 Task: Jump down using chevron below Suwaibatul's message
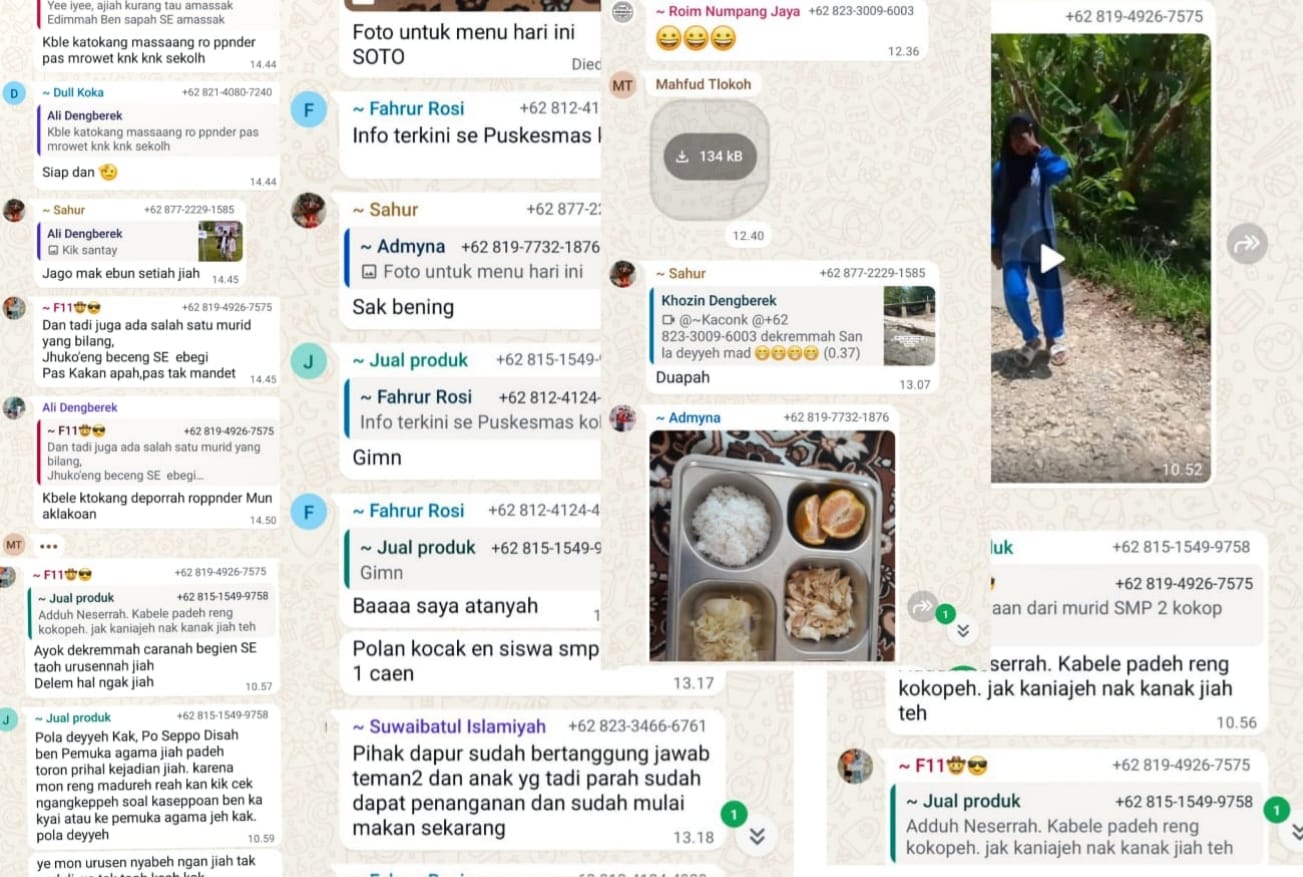(757, 837)
